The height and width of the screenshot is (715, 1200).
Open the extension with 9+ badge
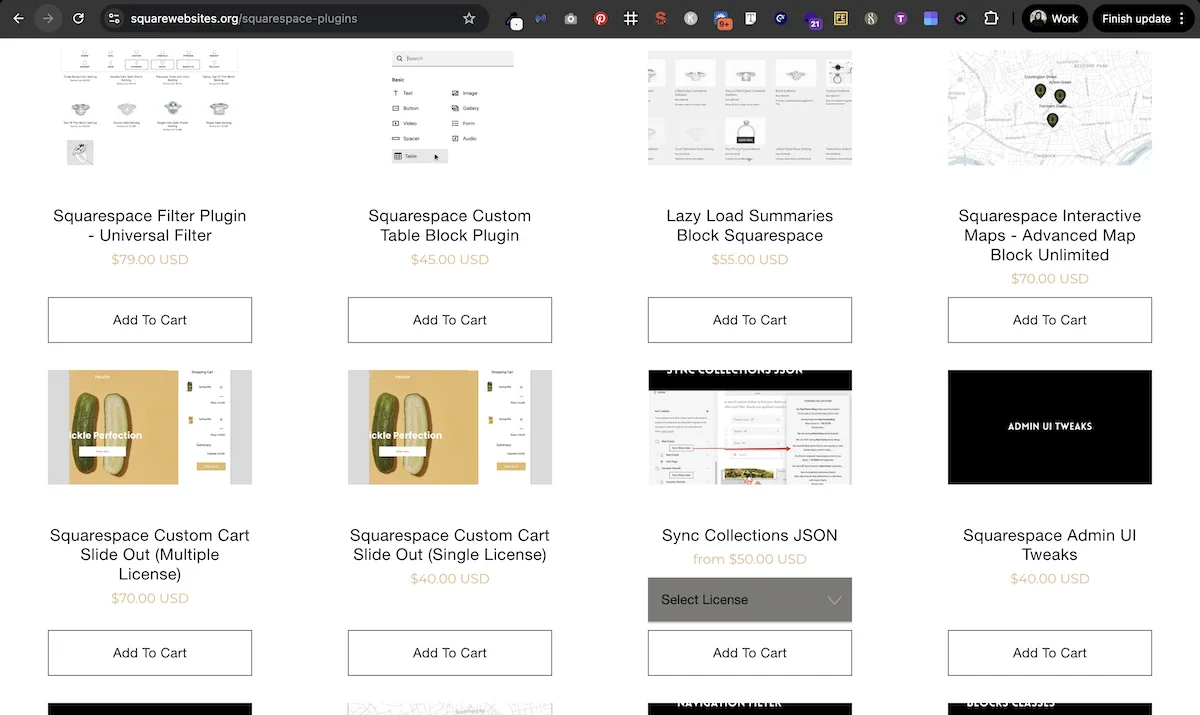(723, 19)
